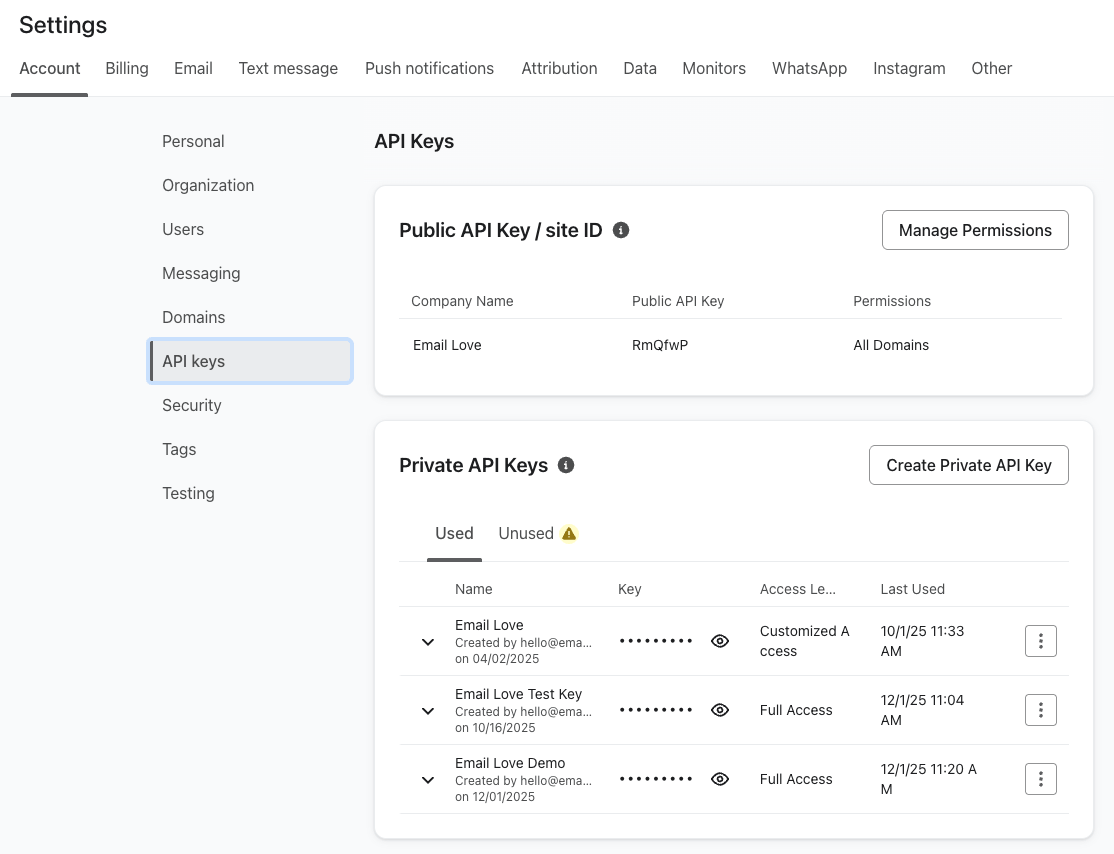The width and height of the screenshot is (1114, 854).
Task: Open Security in sidebar
Action: pyautogui.click(x=192, y=405)
